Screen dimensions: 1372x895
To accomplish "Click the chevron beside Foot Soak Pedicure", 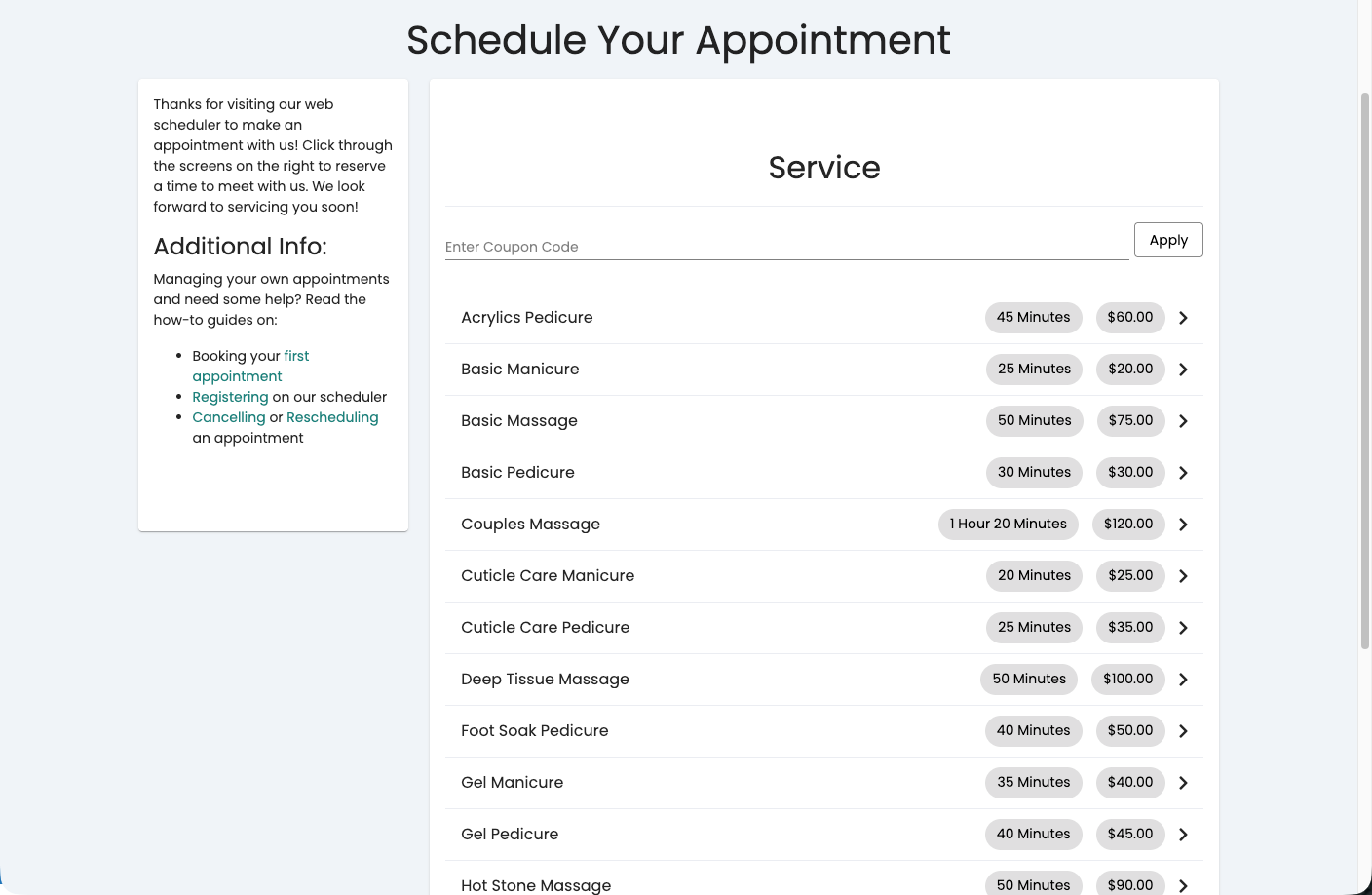I will pos(1183,731).
